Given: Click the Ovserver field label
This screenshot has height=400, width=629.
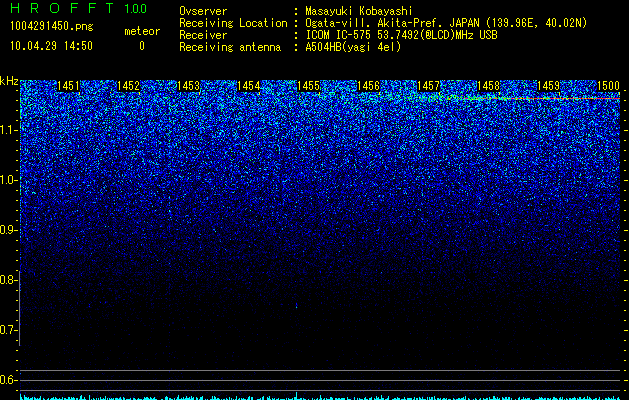Looking at the screenshot, I should click(x=203, y=11).
